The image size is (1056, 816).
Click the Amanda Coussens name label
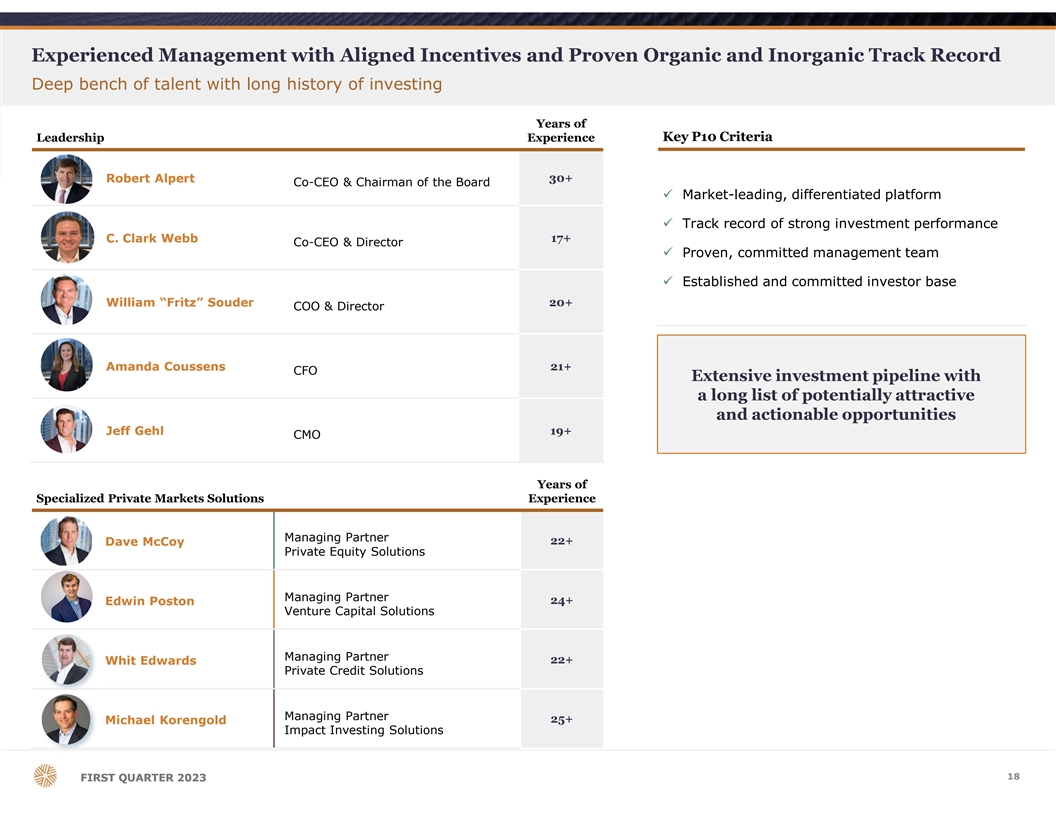165,367
